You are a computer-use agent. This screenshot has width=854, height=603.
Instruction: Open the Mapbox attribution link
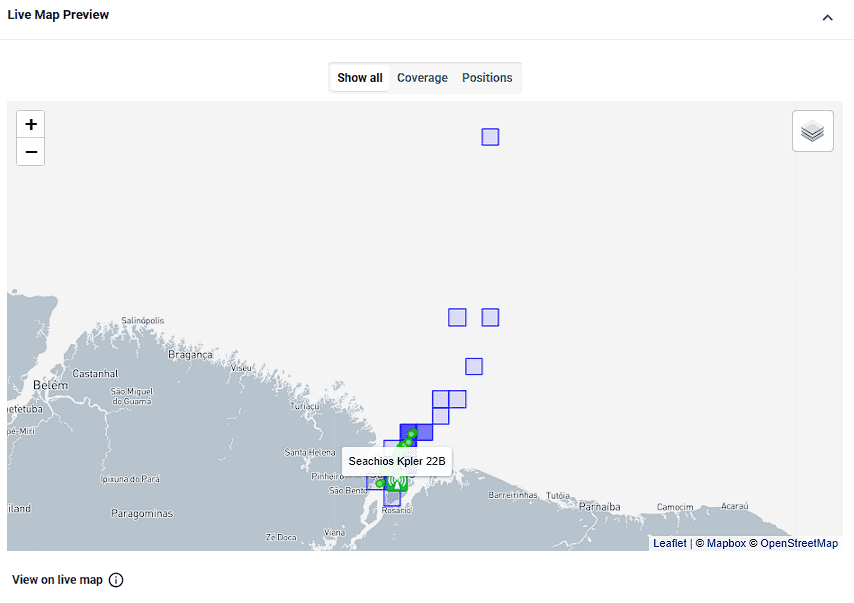(726, 543)
